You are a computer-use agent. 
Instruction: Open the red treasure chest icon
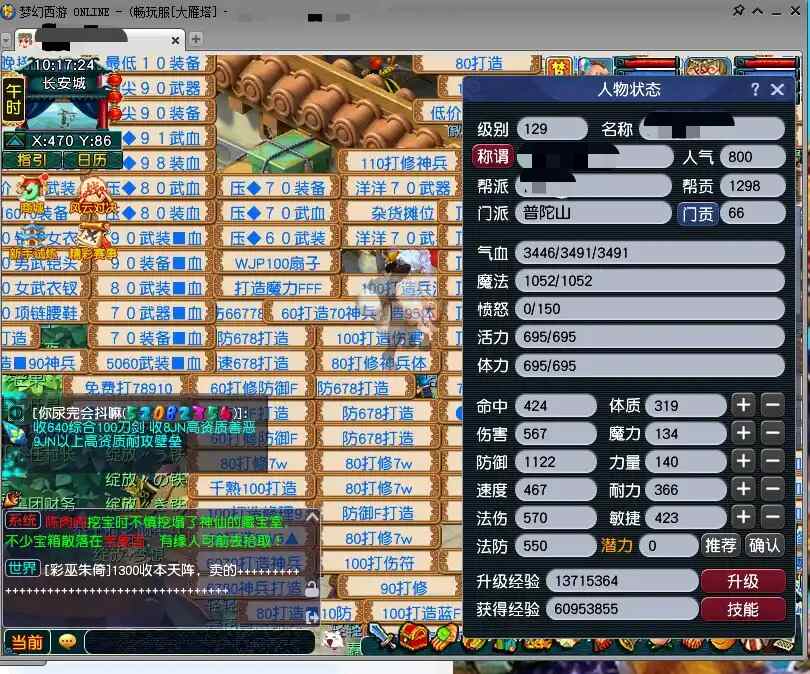pyautogui.click(x=413, y=637)
